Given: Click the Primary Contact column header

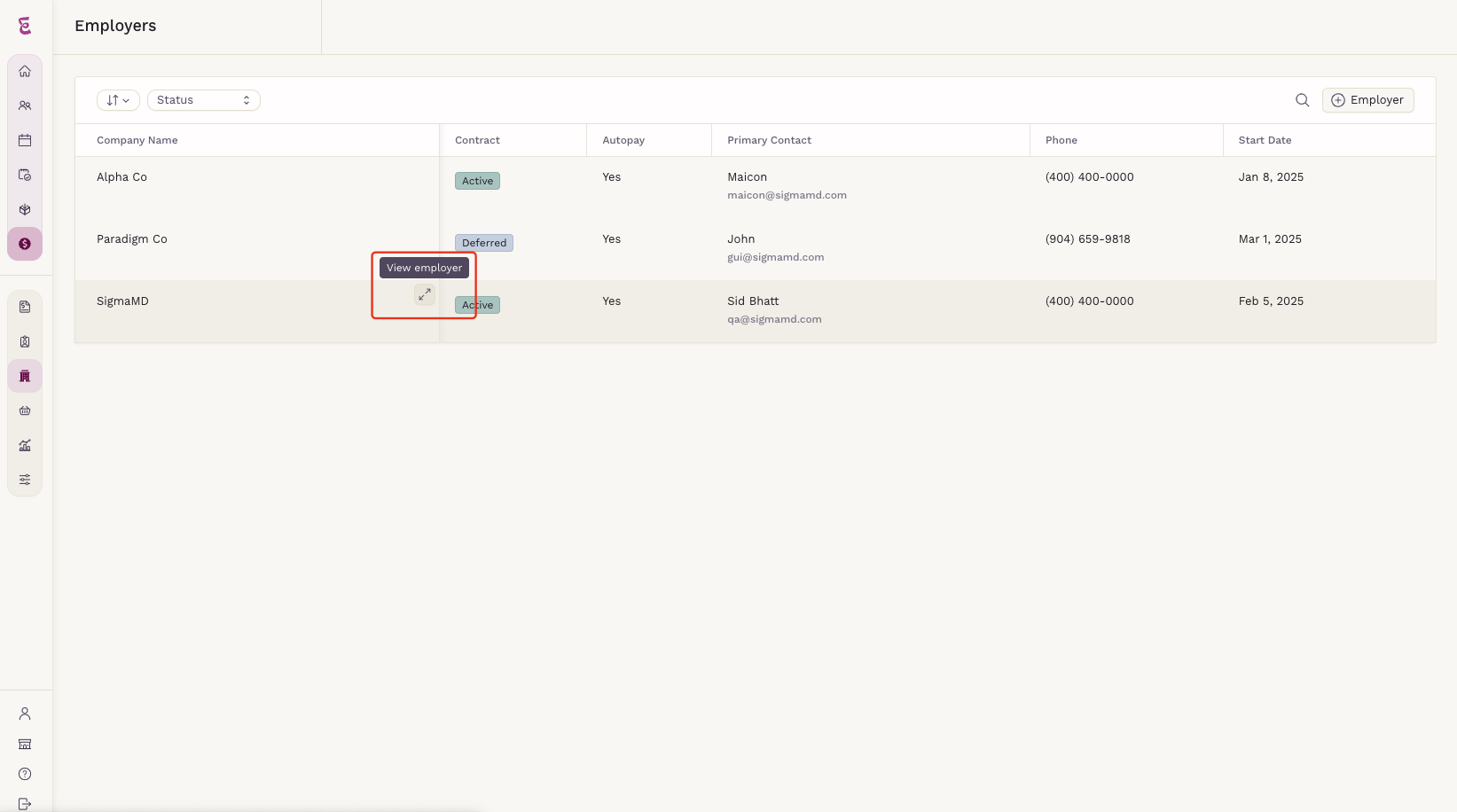Looking at the screenshot, I should (x=769, y=140).
